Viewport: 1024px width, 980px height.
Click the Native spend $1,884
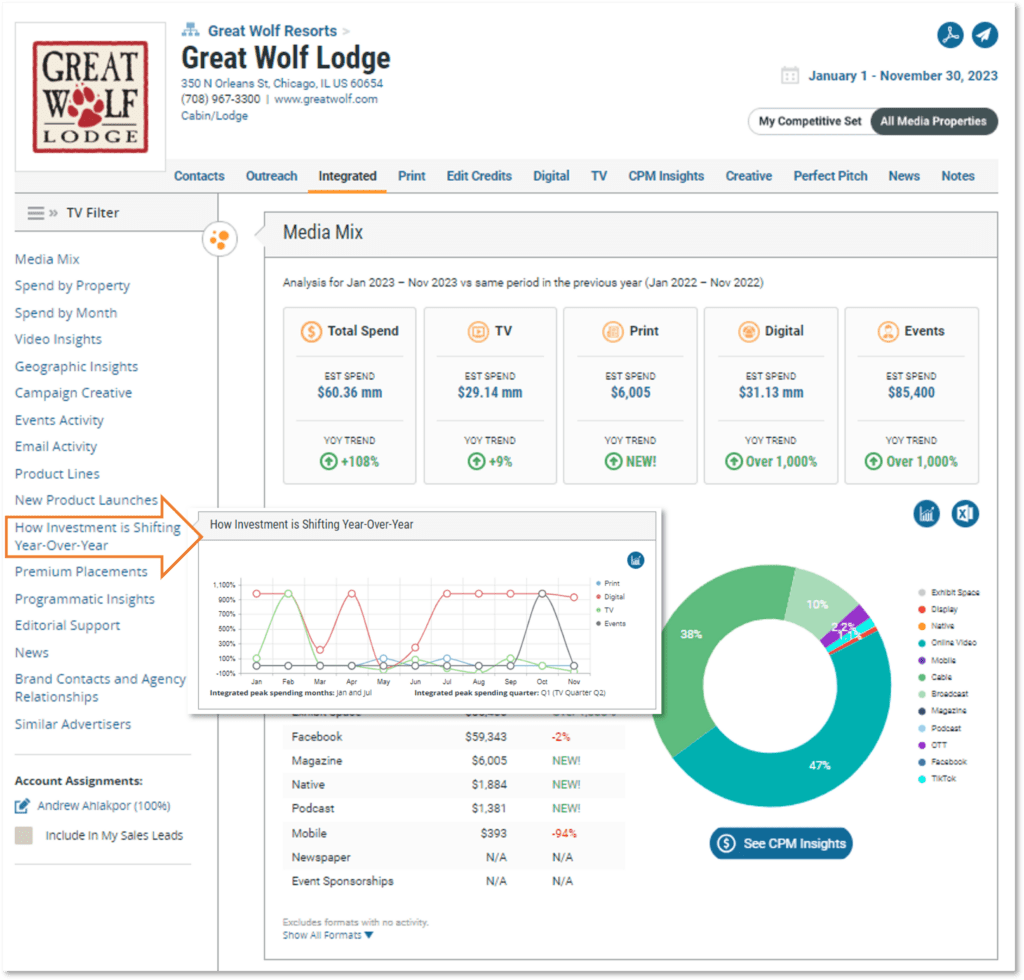(x=489, y=785)
